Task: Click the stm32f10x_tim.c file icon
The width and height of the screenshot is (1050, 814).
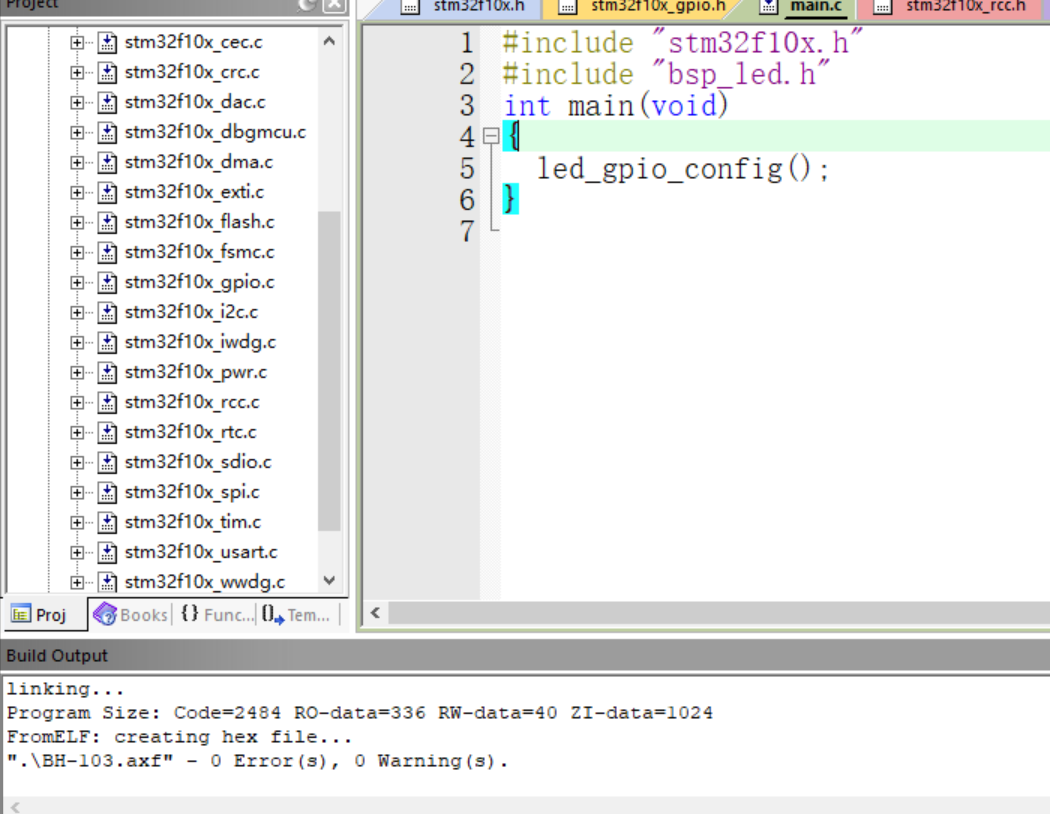Action: click(107, 522)
